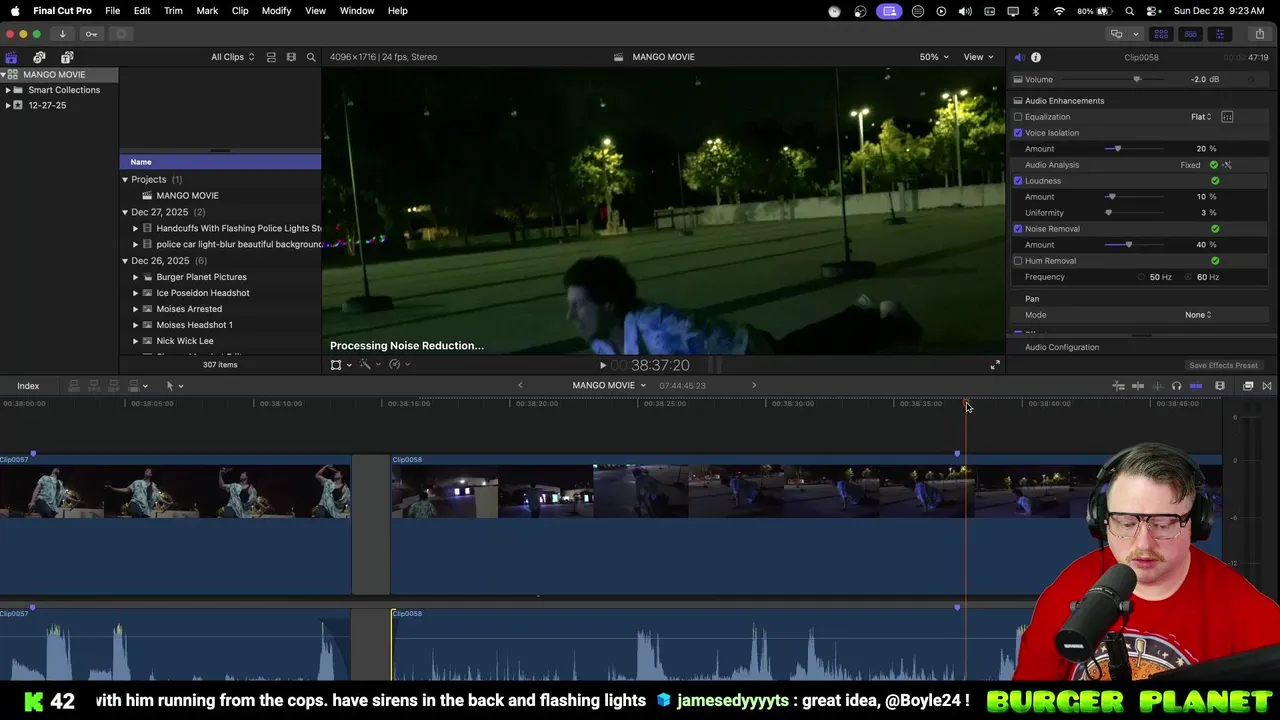The image size is (1280, 720).
Task: Adjust the Volume slider
Action: pos(1137,80)
